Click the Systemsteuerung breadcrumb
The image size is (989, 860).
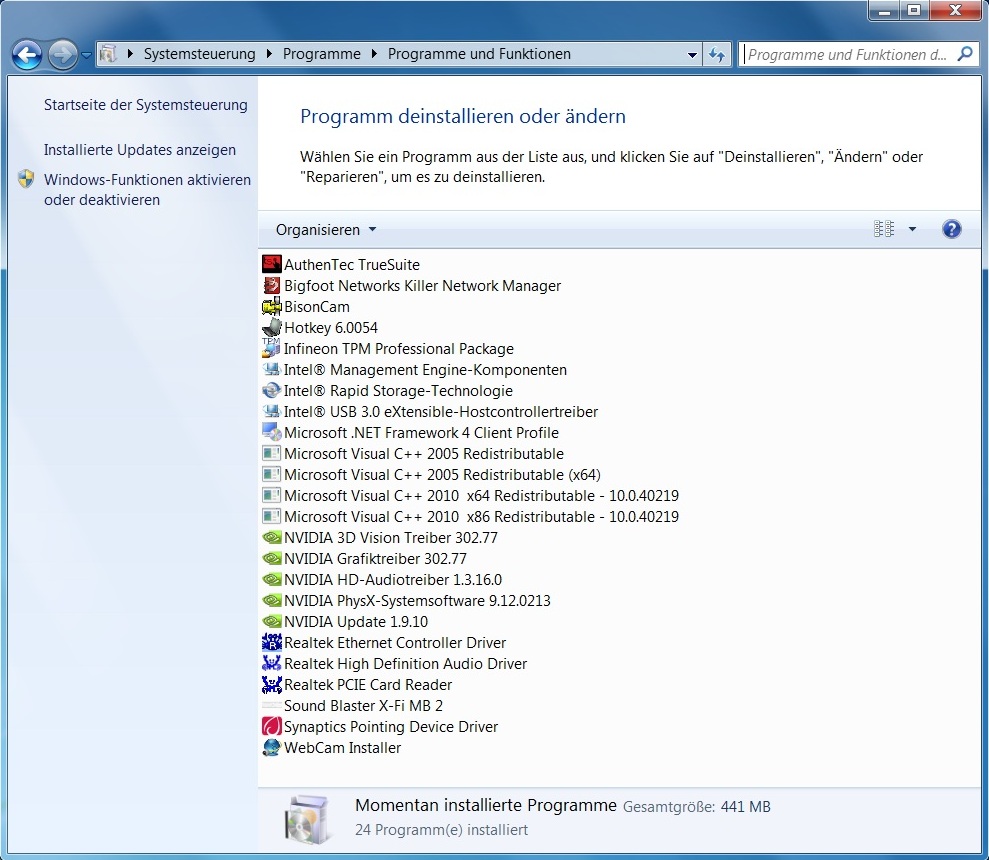[x=199, y=54]
